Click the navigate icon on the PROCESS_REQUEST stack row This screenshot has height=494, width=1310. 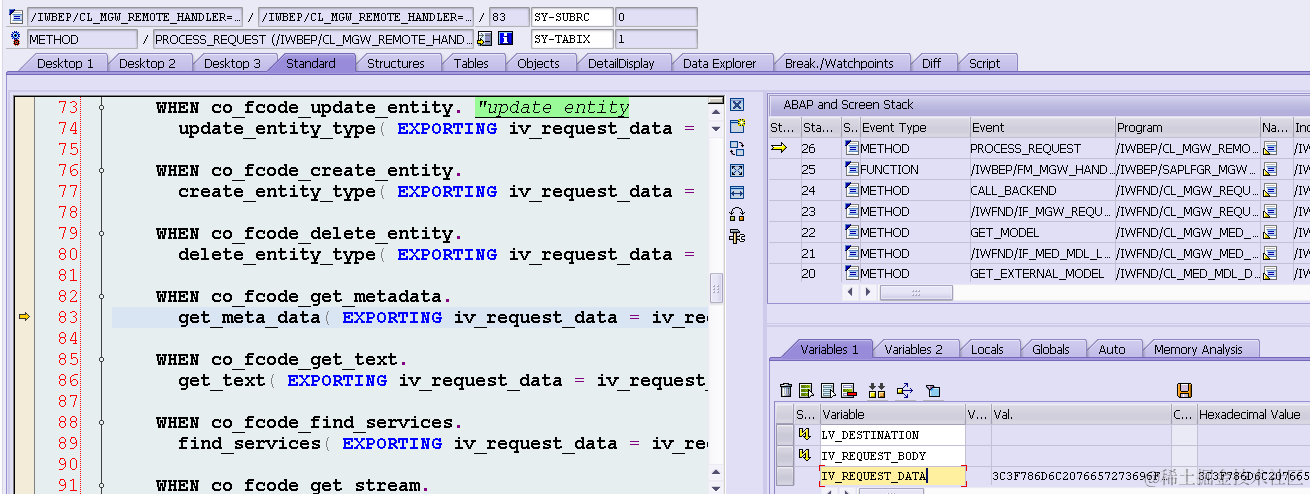click(x=1270, y=148)
